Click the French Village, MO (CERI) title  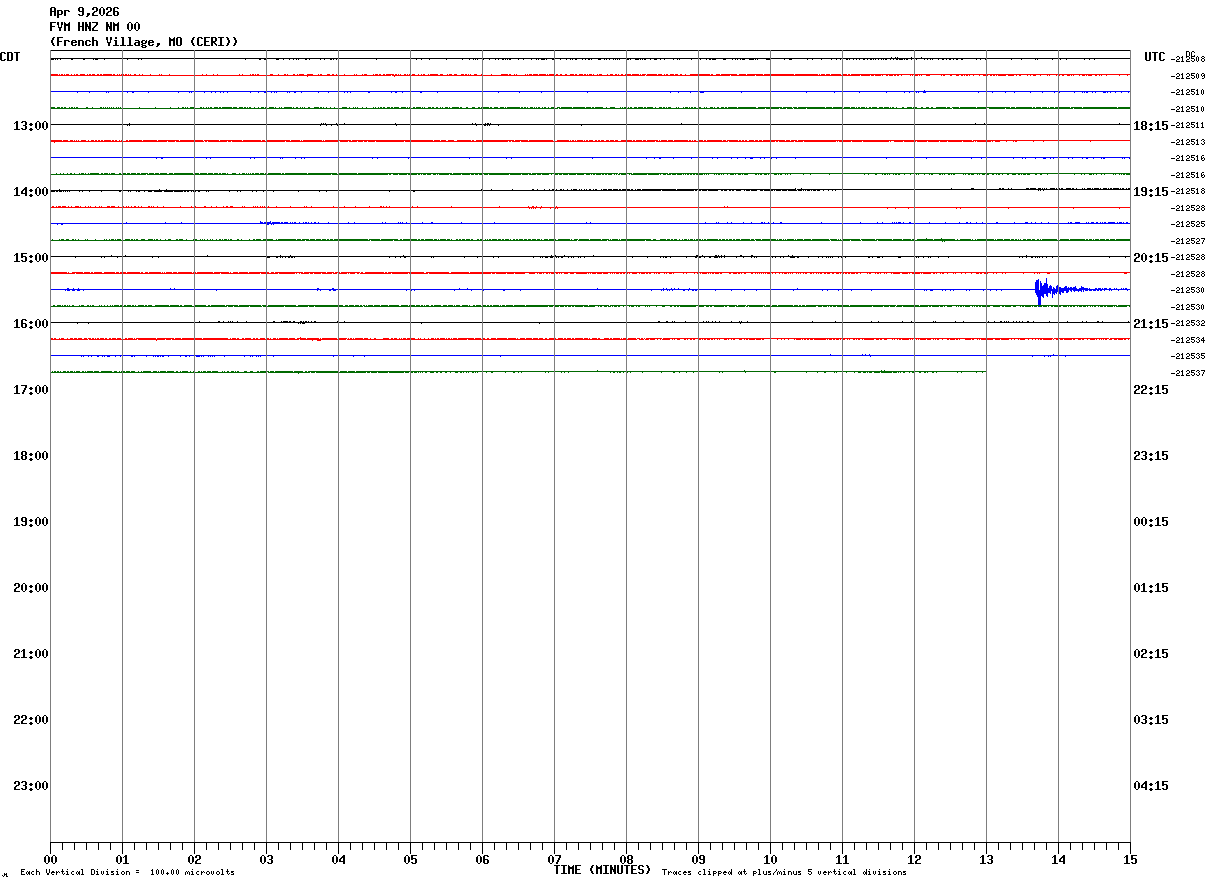(x=144, y=42)
